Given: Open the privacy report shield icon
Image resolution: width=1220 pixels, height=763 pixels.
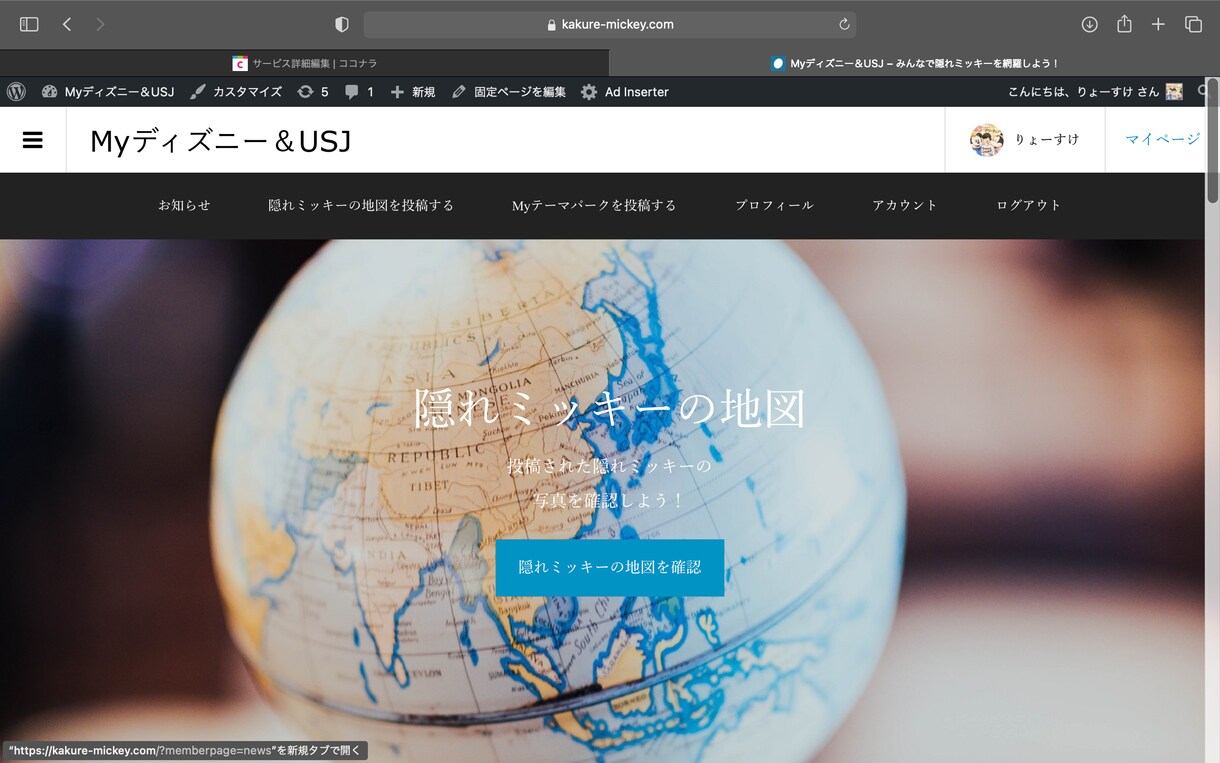Looking at the screenshot, I should 342,24.
